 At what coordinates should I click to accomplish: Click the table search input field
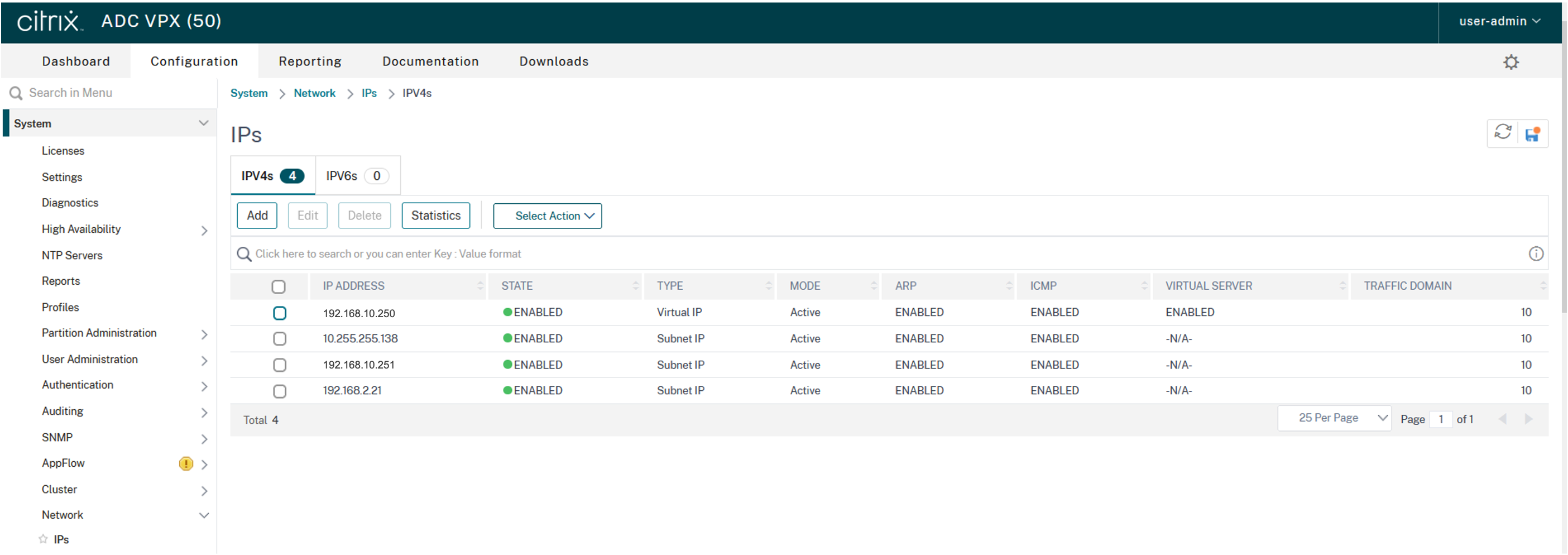[852, 253]
